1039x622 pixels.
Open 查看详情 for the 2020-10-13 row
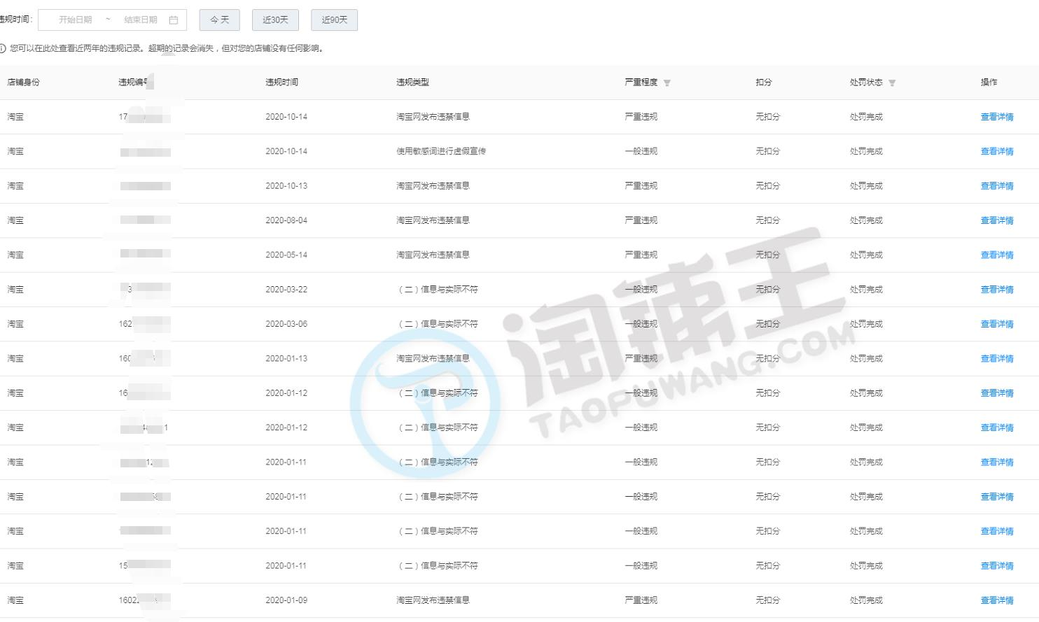(x=997, y=185)
